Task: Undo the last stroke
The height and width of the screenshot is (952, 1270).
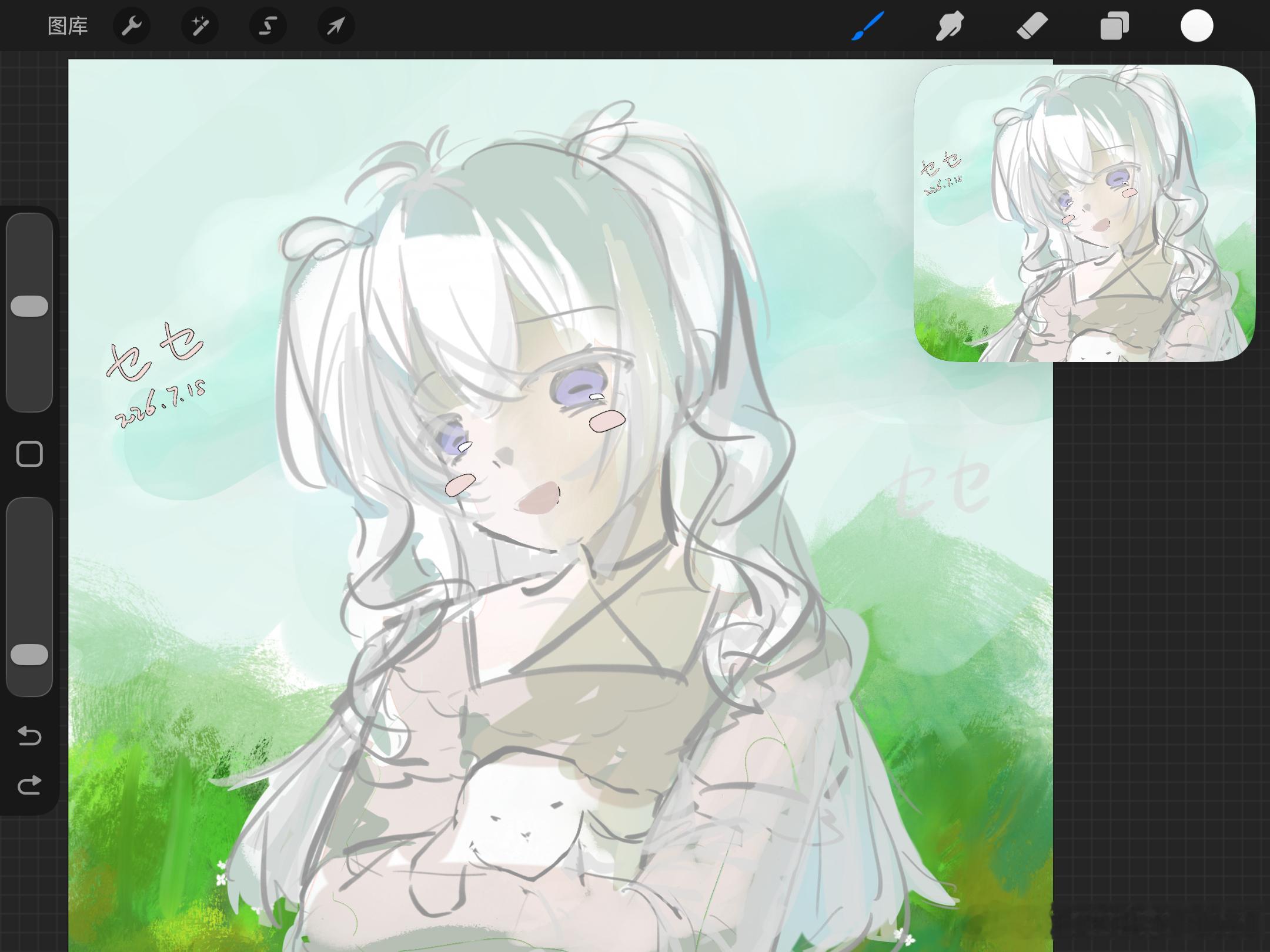Action: (x=29, y=736)
